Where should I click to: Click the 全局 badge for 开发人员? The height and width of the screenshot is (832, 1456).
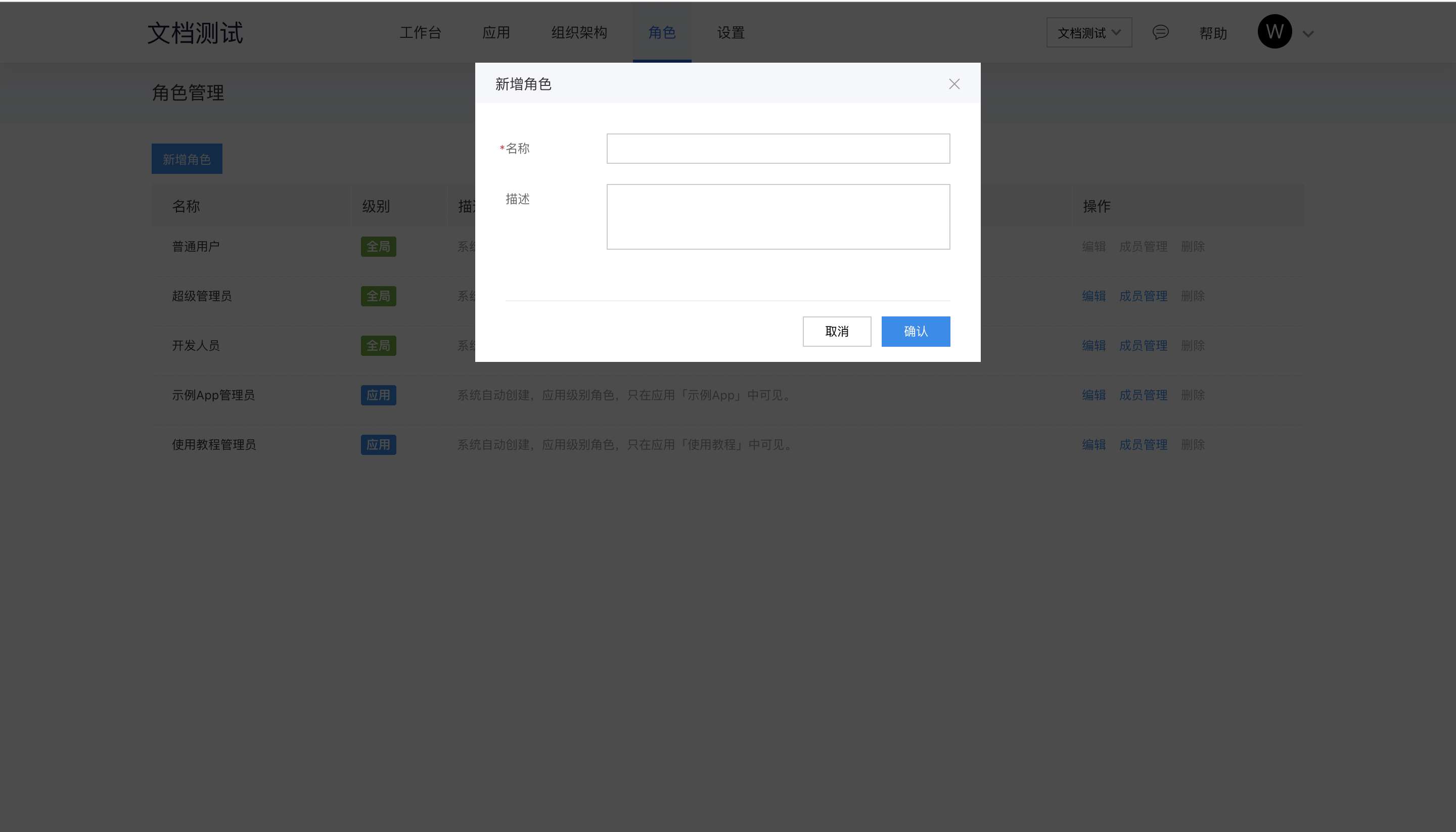click(x=378, y=346)
